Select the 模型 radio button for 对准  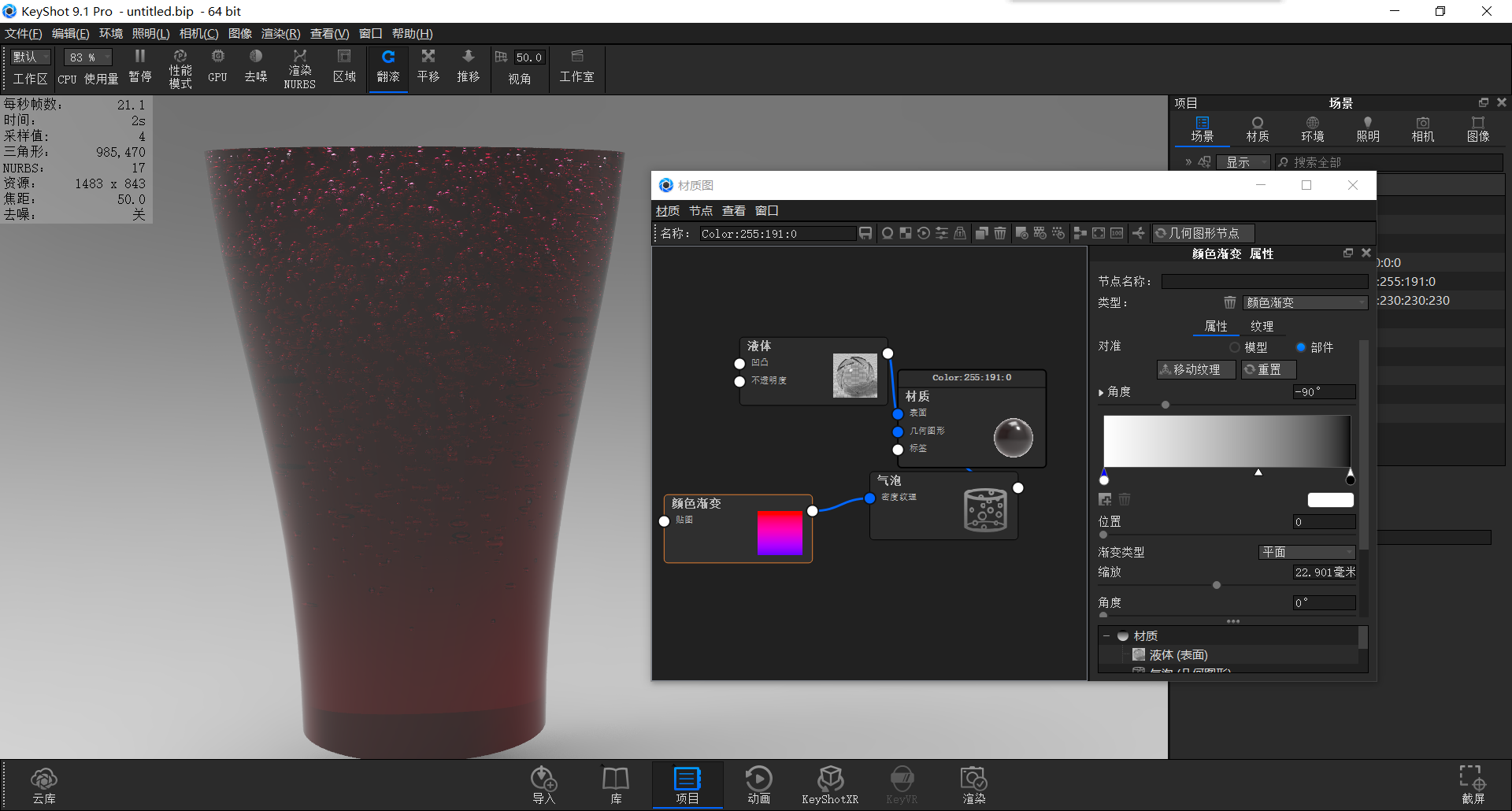point(1235,346)
